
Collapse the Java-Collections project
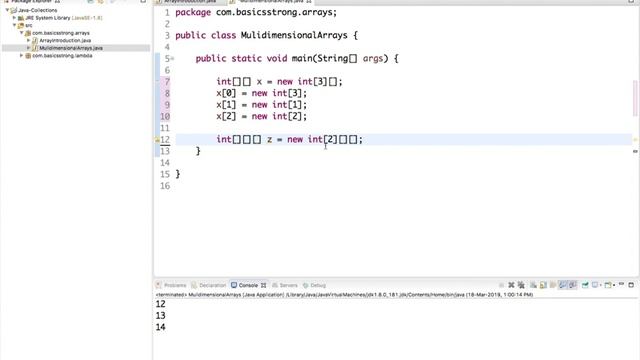[x=7, y=10]
